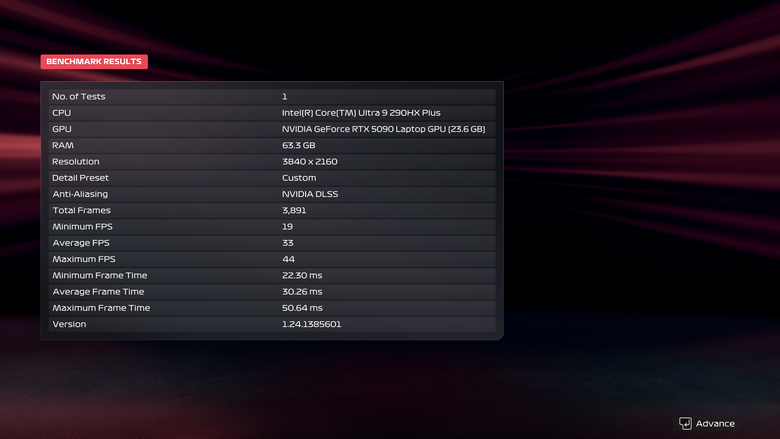The width and height of the screenshot is (780, 439).
Task: Click the No. of Tests value 1
Action: point(285,96)
